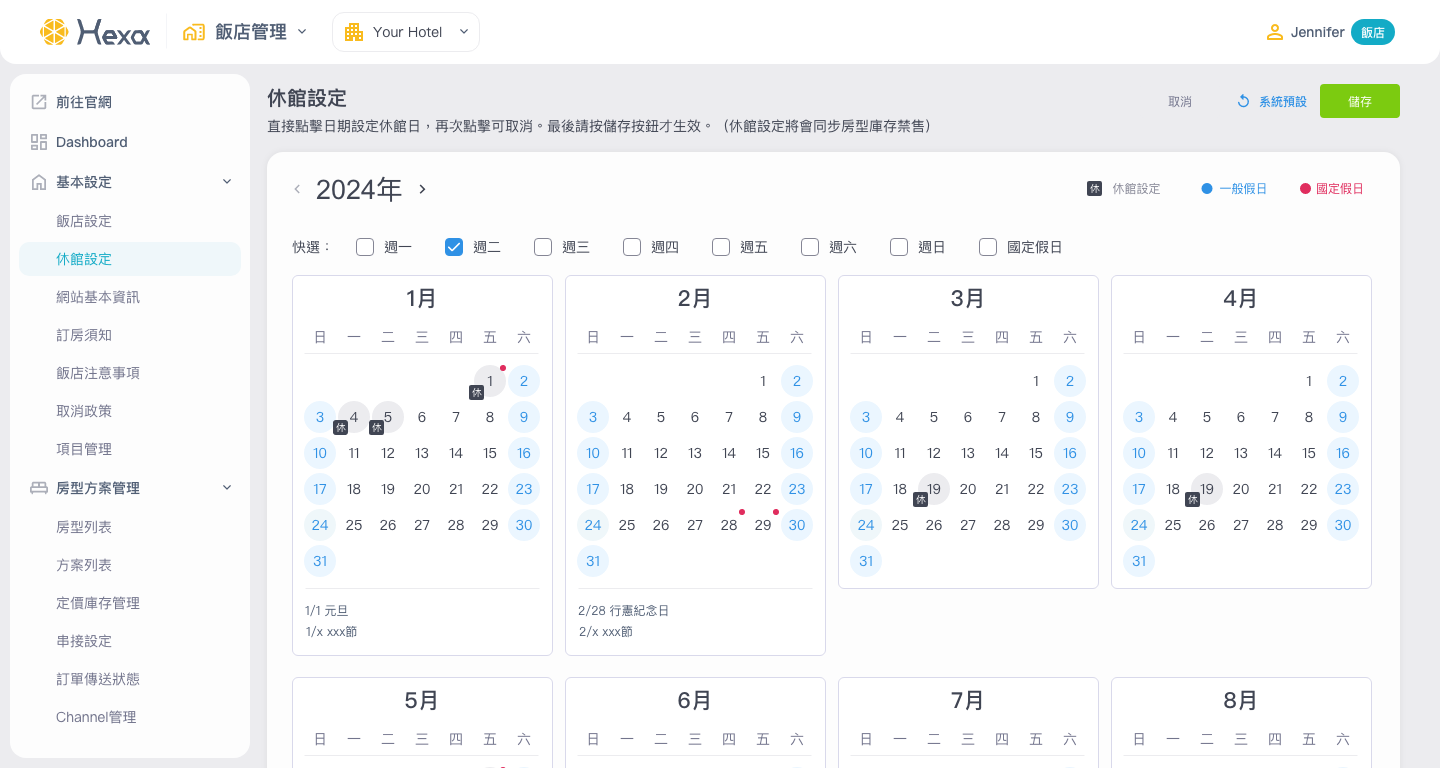Open 取消政策 in the sidebar
1440x768 pixels.
pos(84,411)
